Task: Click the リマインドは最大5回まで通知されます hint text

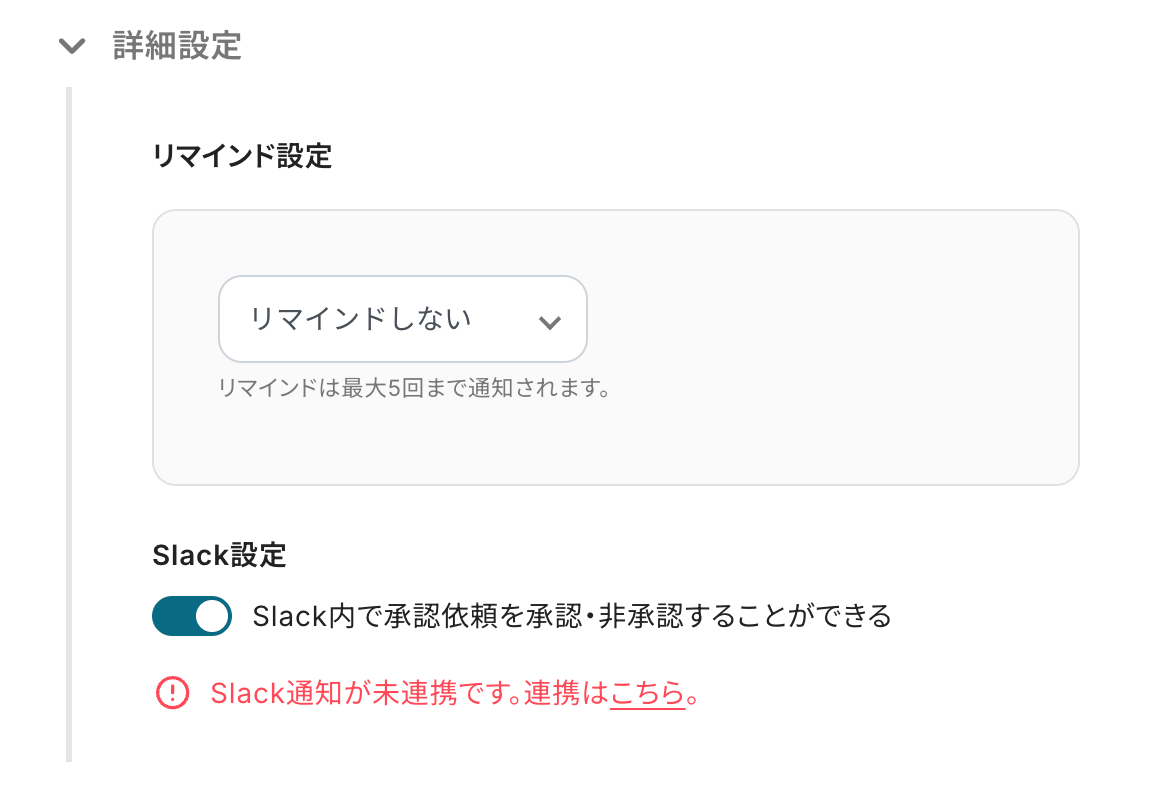Action: 414,388
